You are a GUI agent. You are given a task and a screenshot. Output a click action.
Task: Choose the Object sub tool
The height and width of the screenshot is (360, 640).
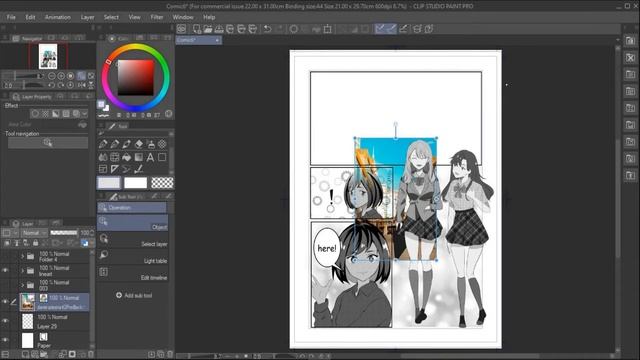(133, 223)
